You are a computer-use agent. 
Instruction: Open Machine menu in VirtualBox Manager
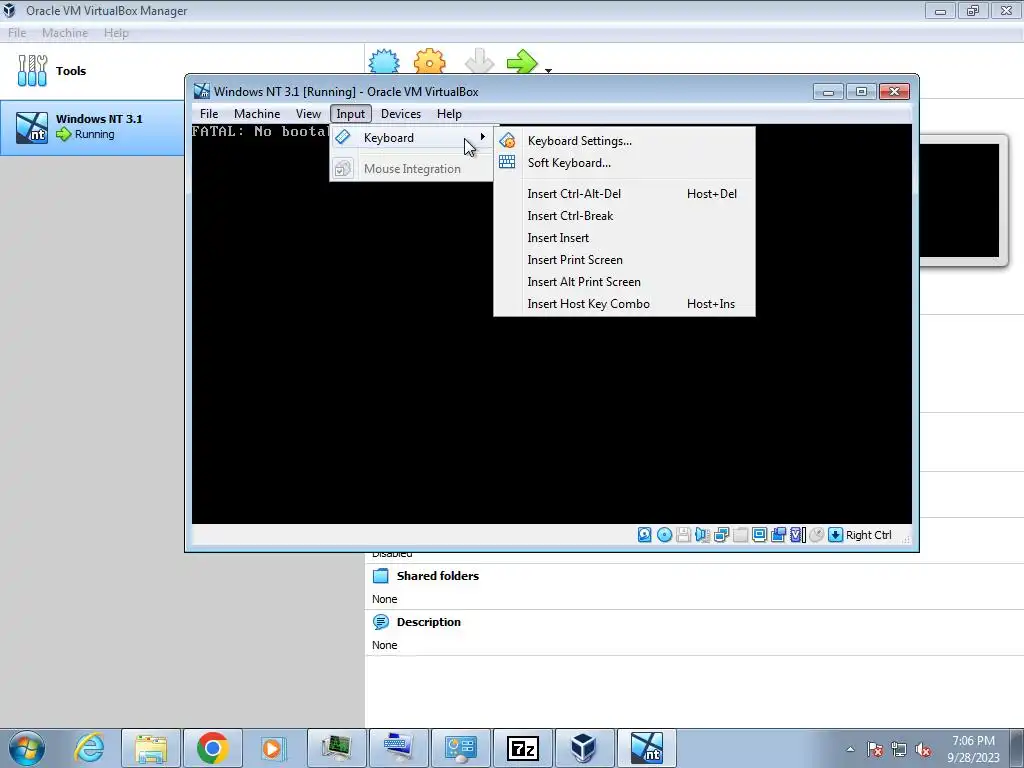[x=65, y=33]
